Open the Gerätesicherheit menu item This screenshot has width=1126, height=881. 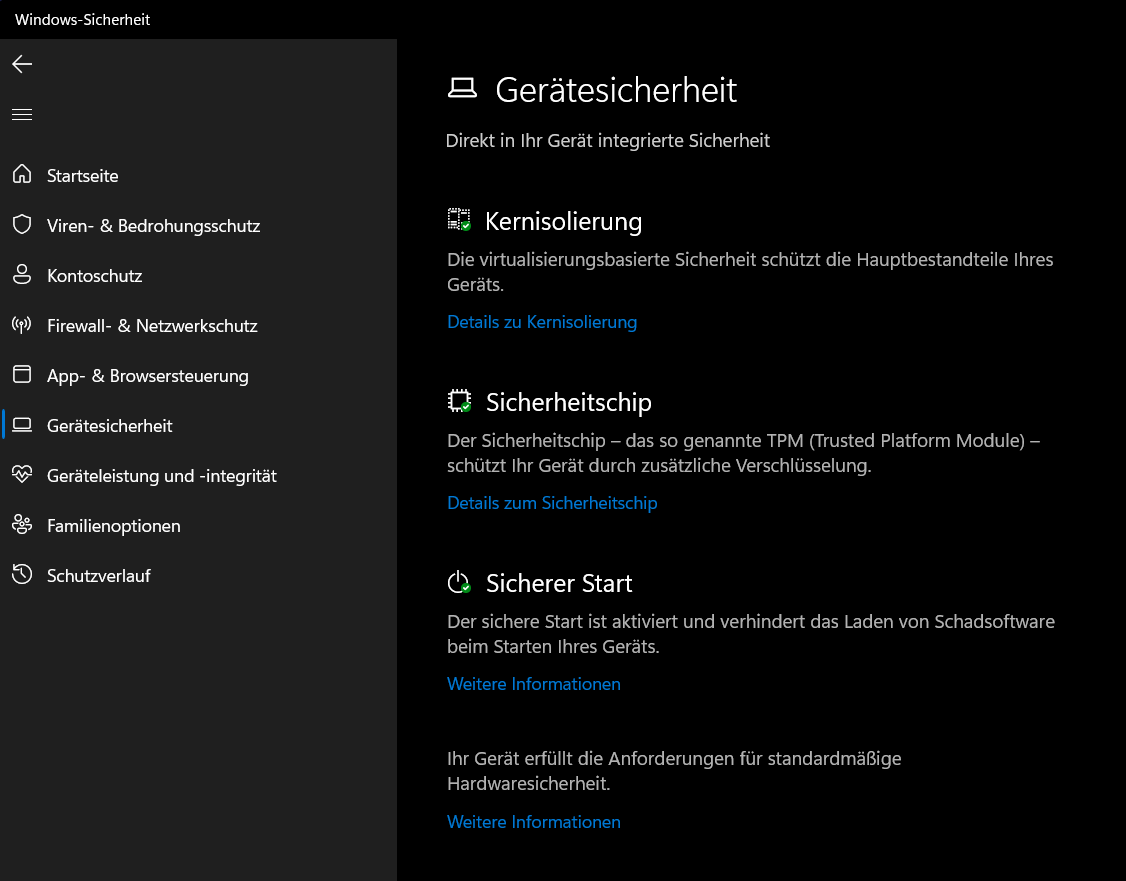(110, 426)
